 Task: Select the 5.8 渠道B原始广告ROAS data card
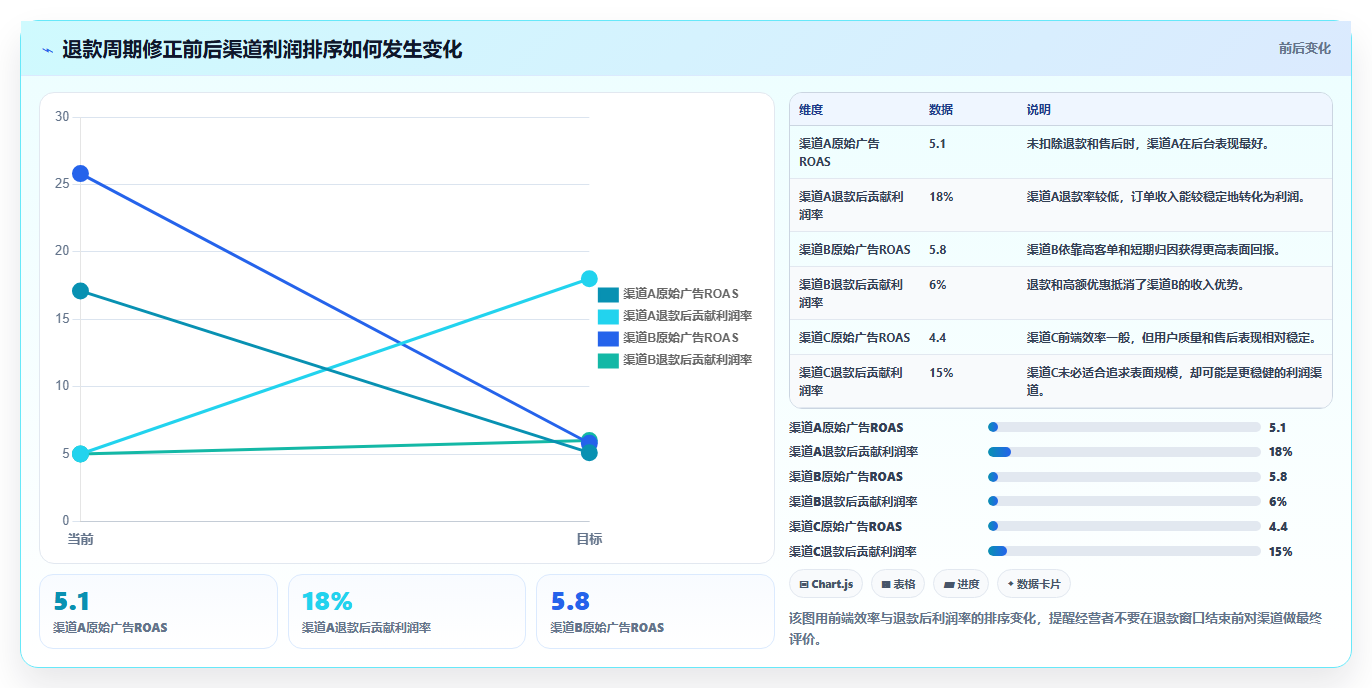[x=655, y=611]
